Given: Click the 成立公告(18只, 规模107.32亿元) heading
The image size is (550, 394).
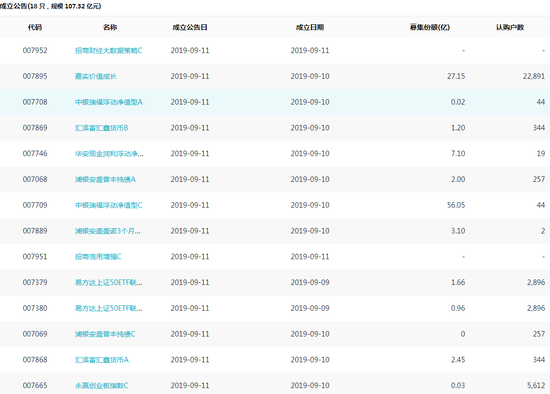Looking at the screenshot, I should pyautogui.click(x=51, y=6).
